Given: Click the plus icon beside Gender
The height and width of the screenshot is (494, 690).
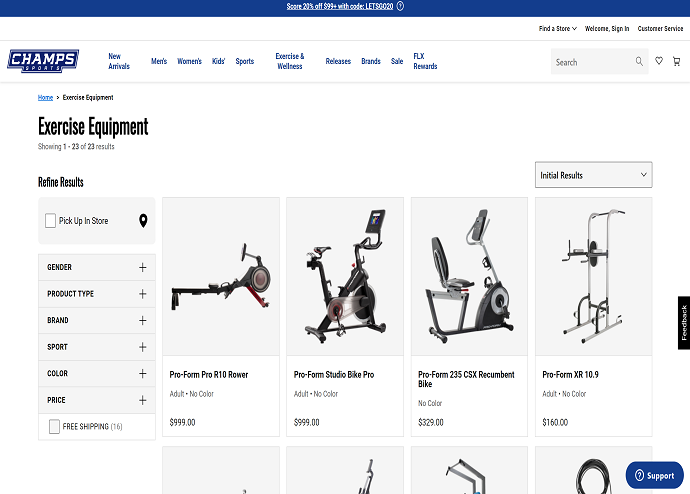Looking at the screenshot, I should coord(143,267).
